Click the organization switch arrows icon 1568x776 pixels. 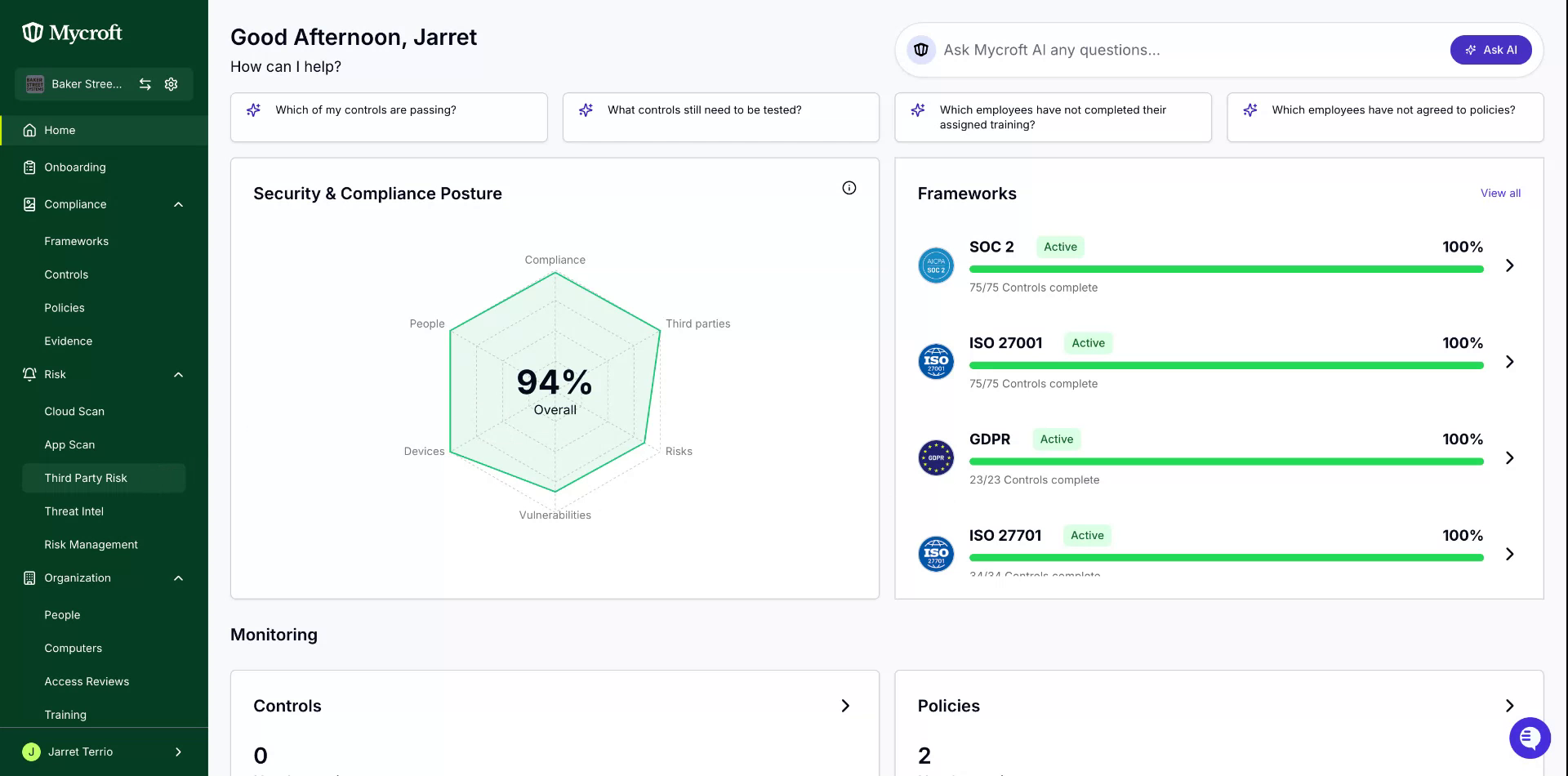pyautogui.click(x=145, y=84)
